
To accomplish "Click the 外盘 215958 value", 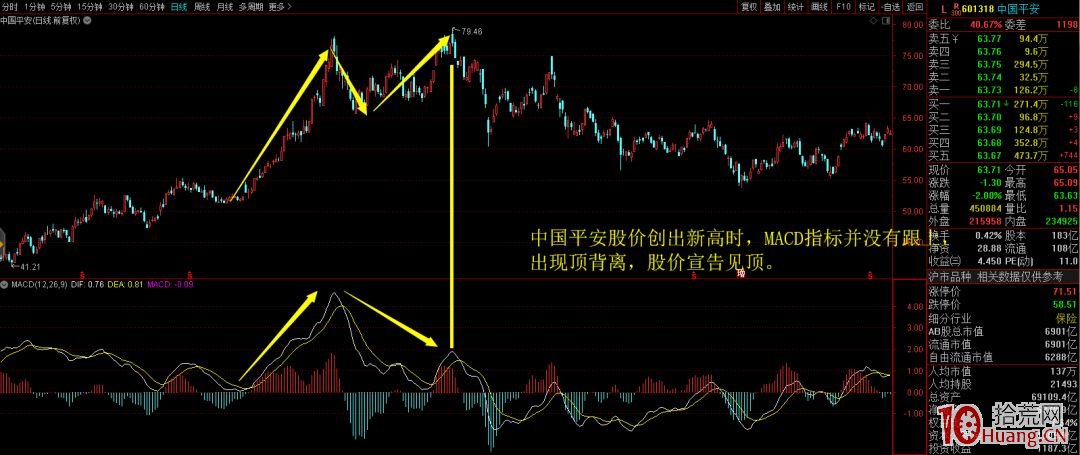I will coord(984,221).
